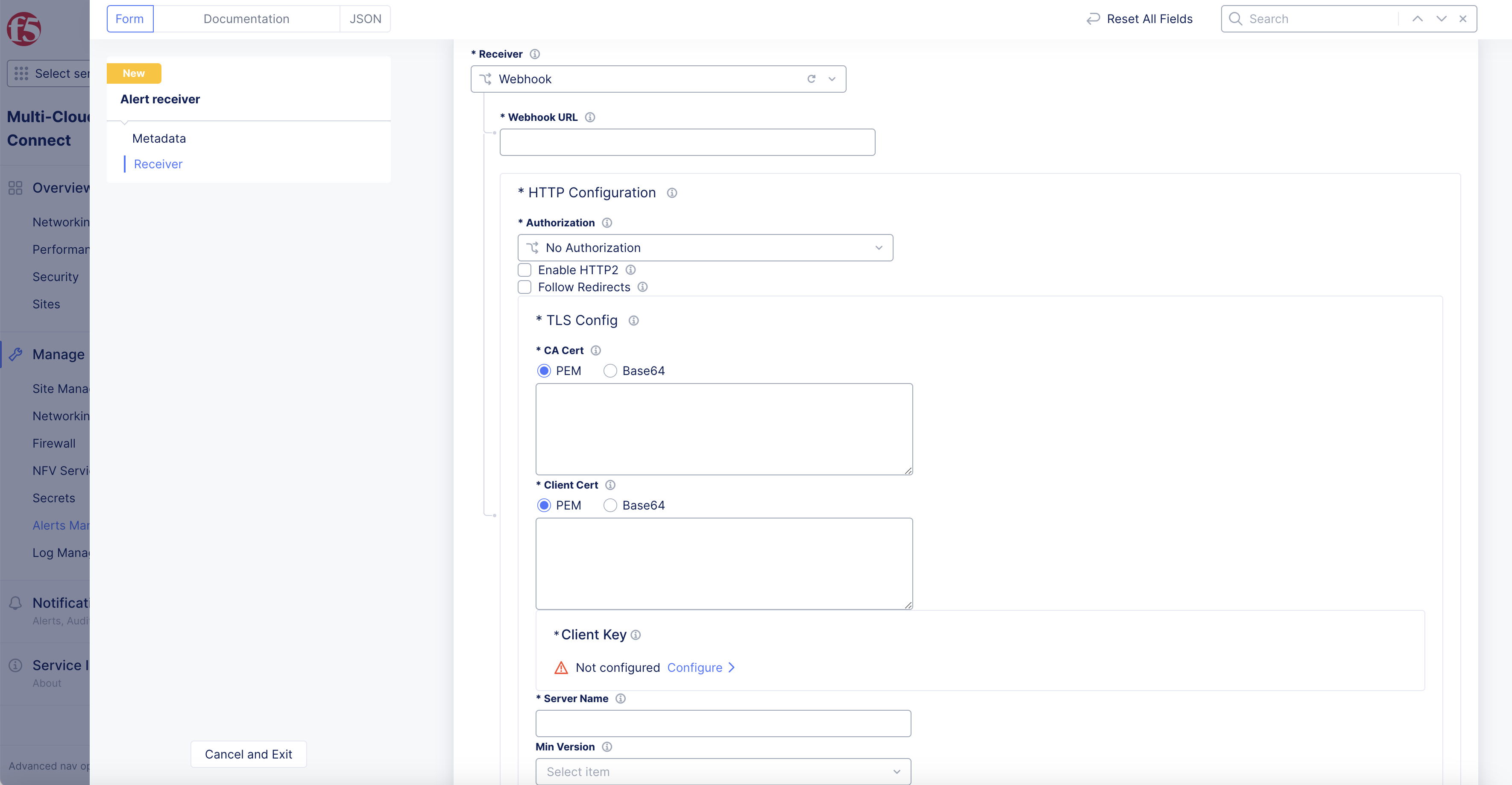Click into the Server Name field
This screenshot has width=1512, height=785.
[x=723, y=723]
